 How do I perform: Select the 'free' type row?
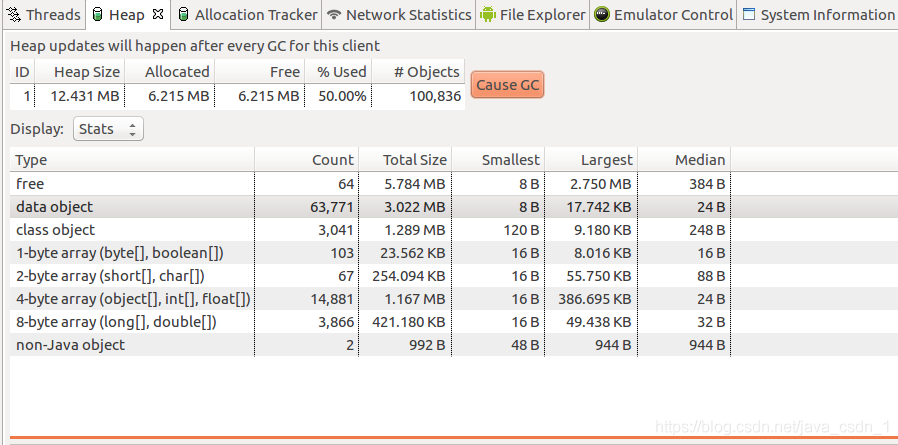pyautogui.click(x=454, y=184)
